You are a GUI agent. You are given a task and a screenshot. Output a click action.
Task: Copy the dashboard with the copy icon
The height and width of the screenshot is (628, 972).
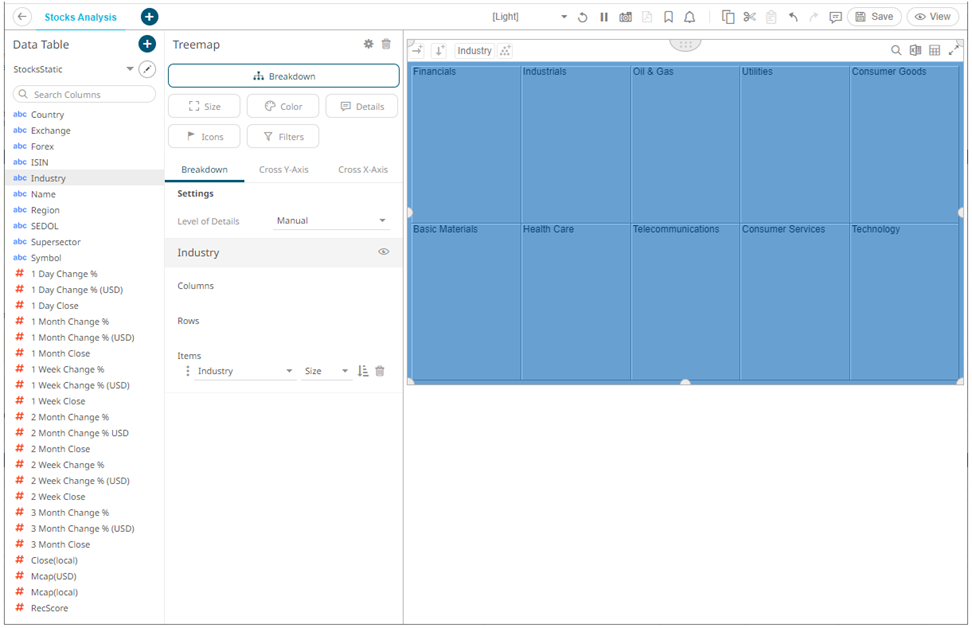[x=728, y=16]
